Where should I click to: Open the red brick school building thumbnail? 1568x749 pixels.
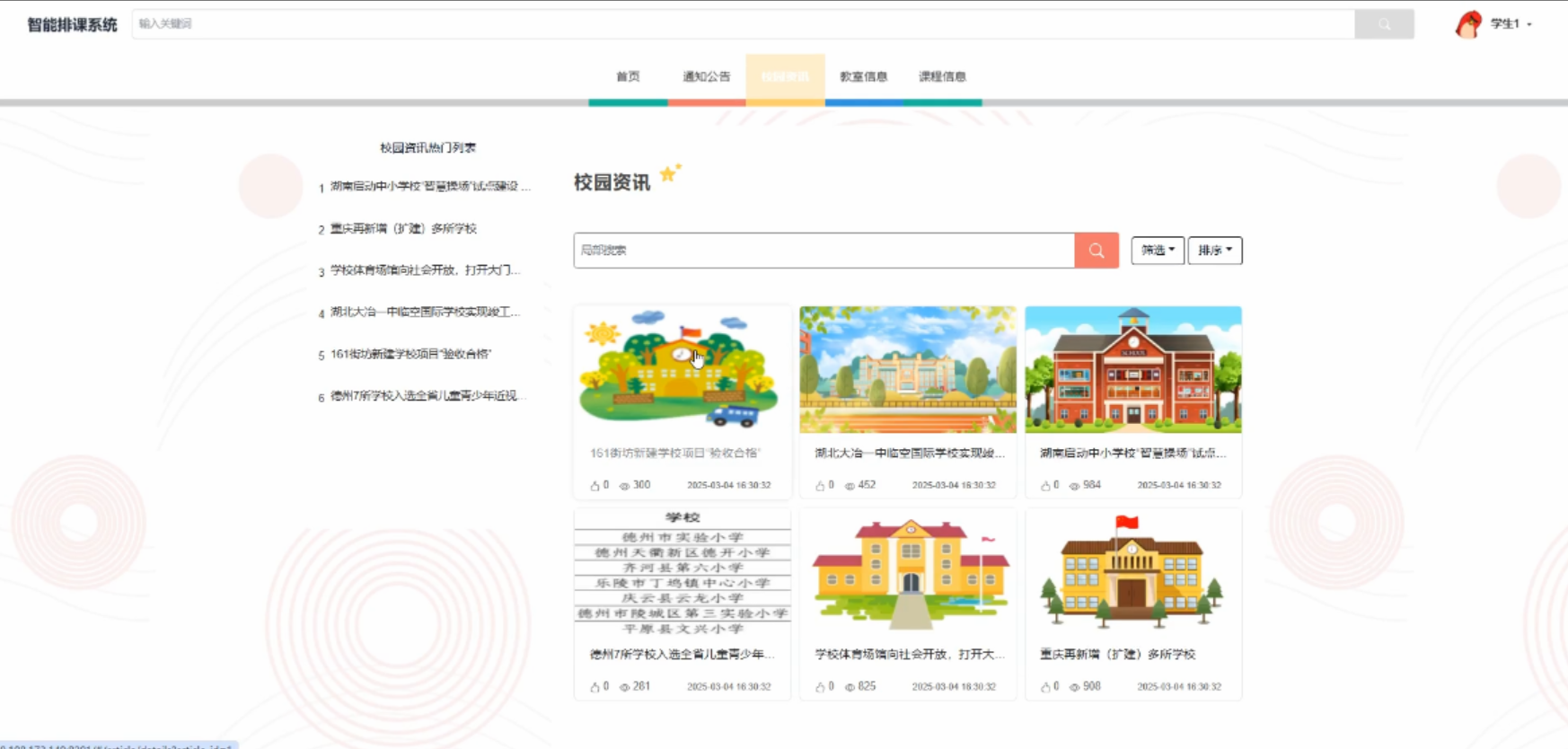coord(1133,370)
